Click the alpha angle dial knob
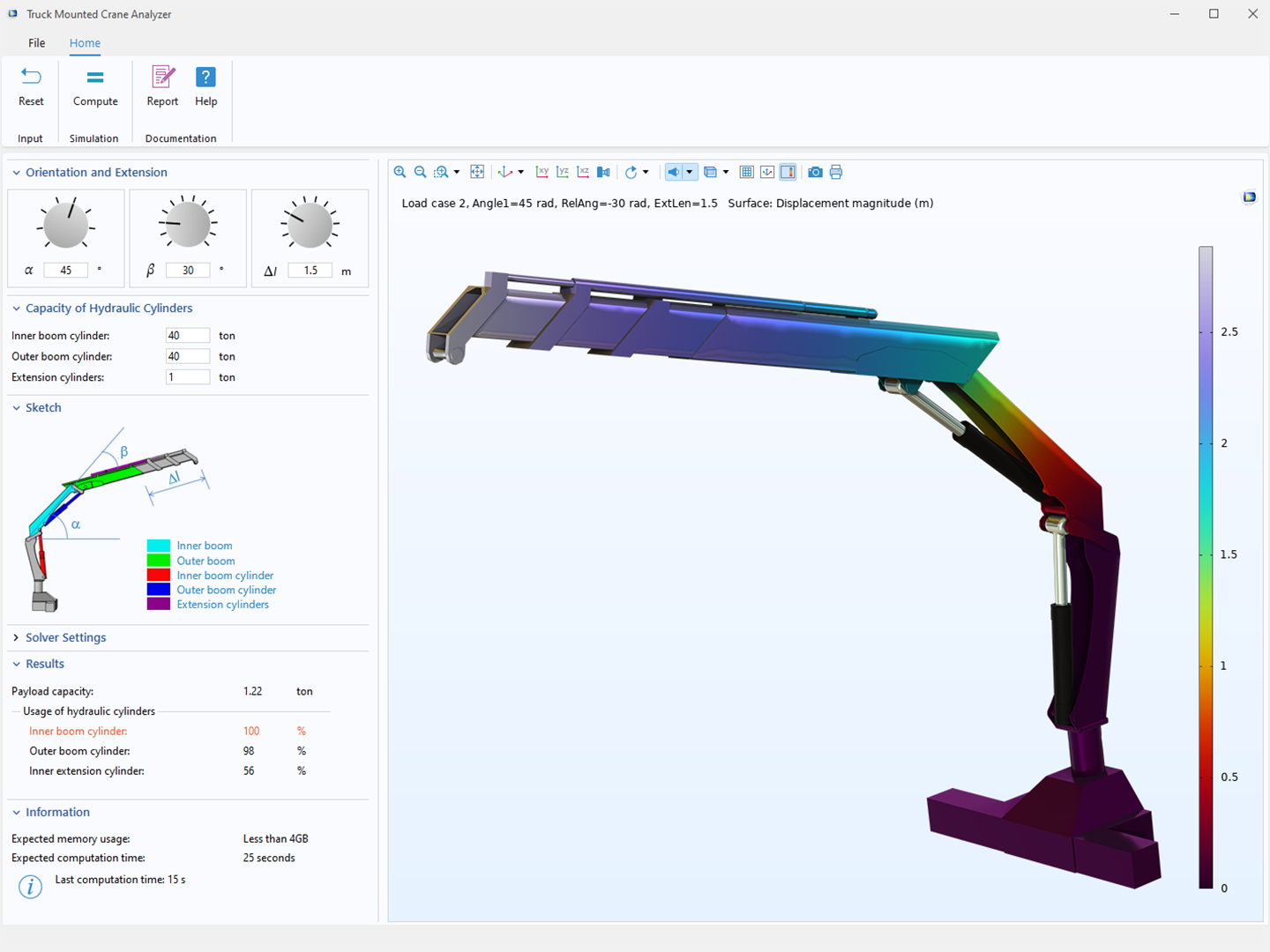This screenshot has height=952, width=1270. (x=66, y=226)
